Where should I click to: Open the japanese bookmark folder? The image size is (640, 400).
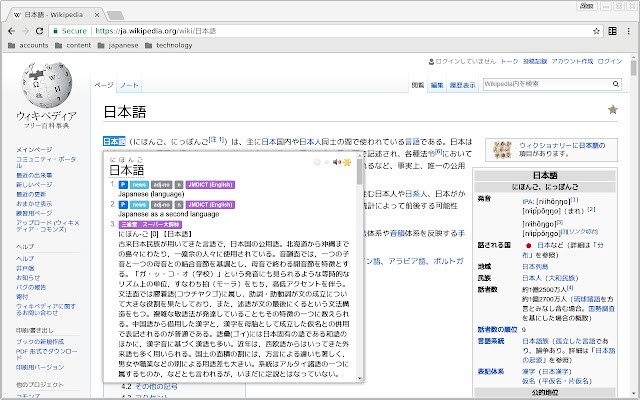pos(118,45)
